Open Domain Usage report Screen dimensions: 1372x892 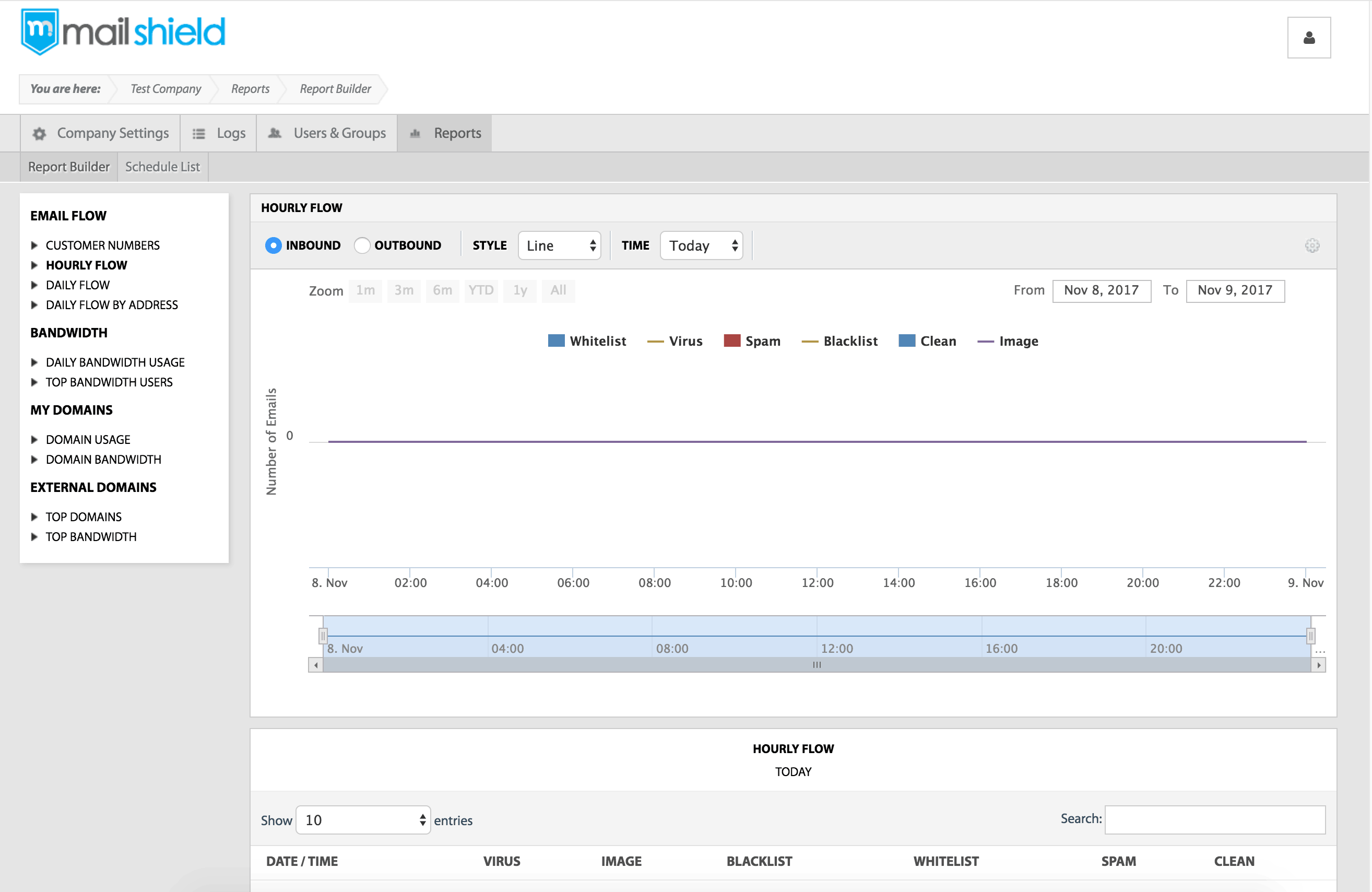88,439
